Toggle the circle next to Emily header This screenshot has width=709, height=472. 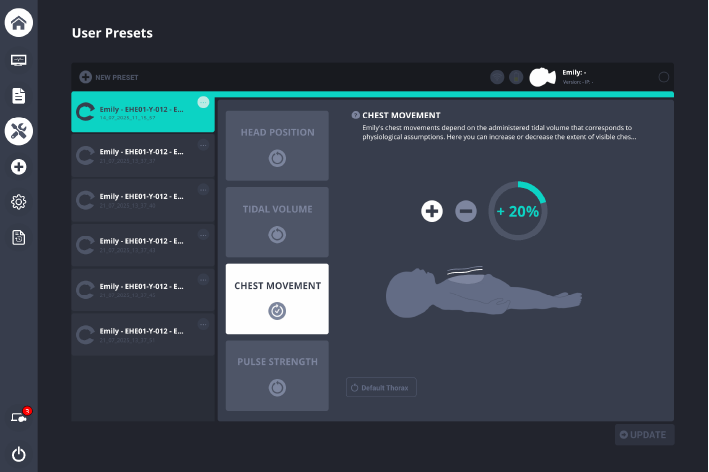coord(664,77)
